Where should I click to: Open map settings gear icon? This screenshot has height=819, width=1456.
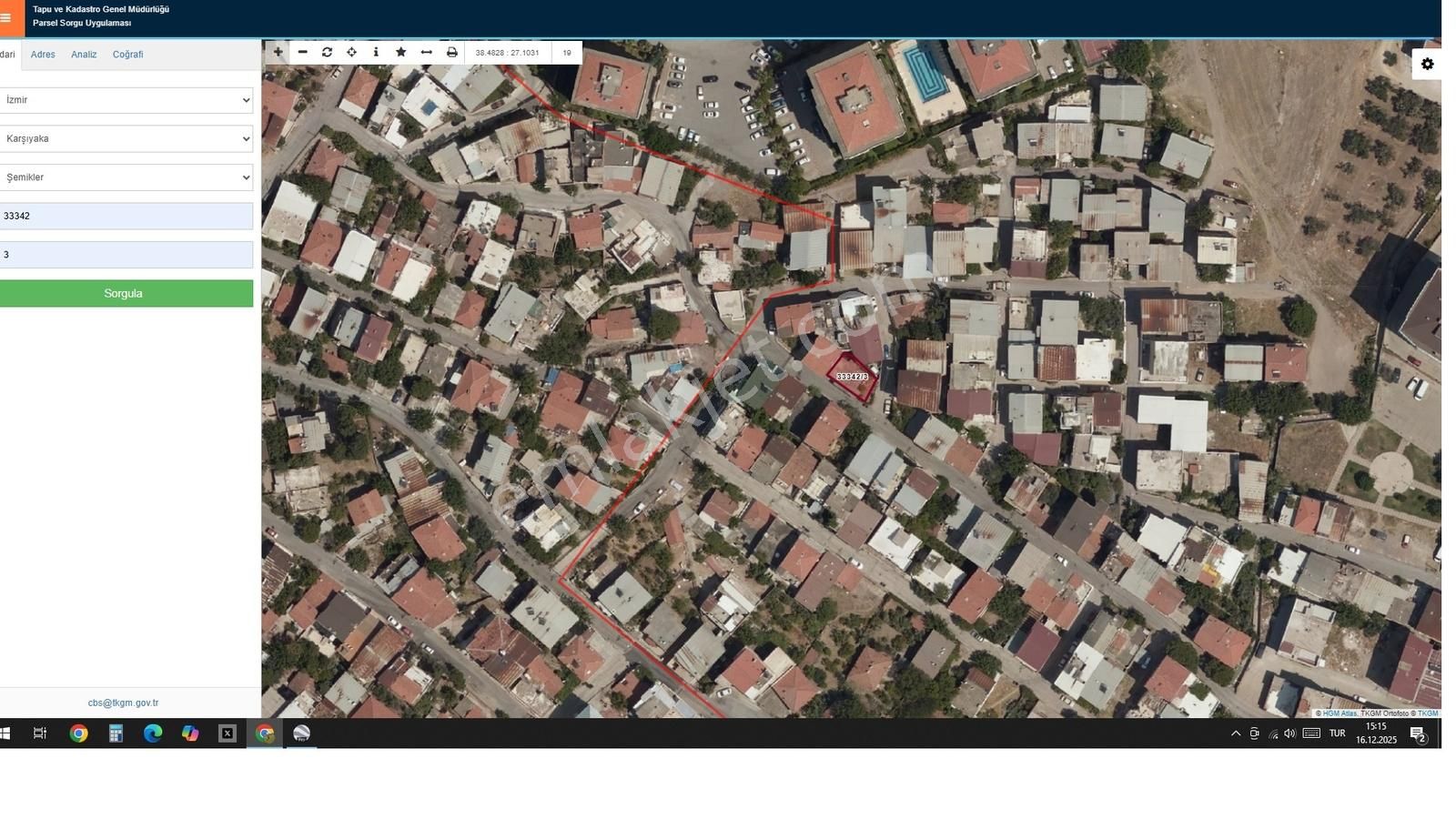[x=1427, y=64]
